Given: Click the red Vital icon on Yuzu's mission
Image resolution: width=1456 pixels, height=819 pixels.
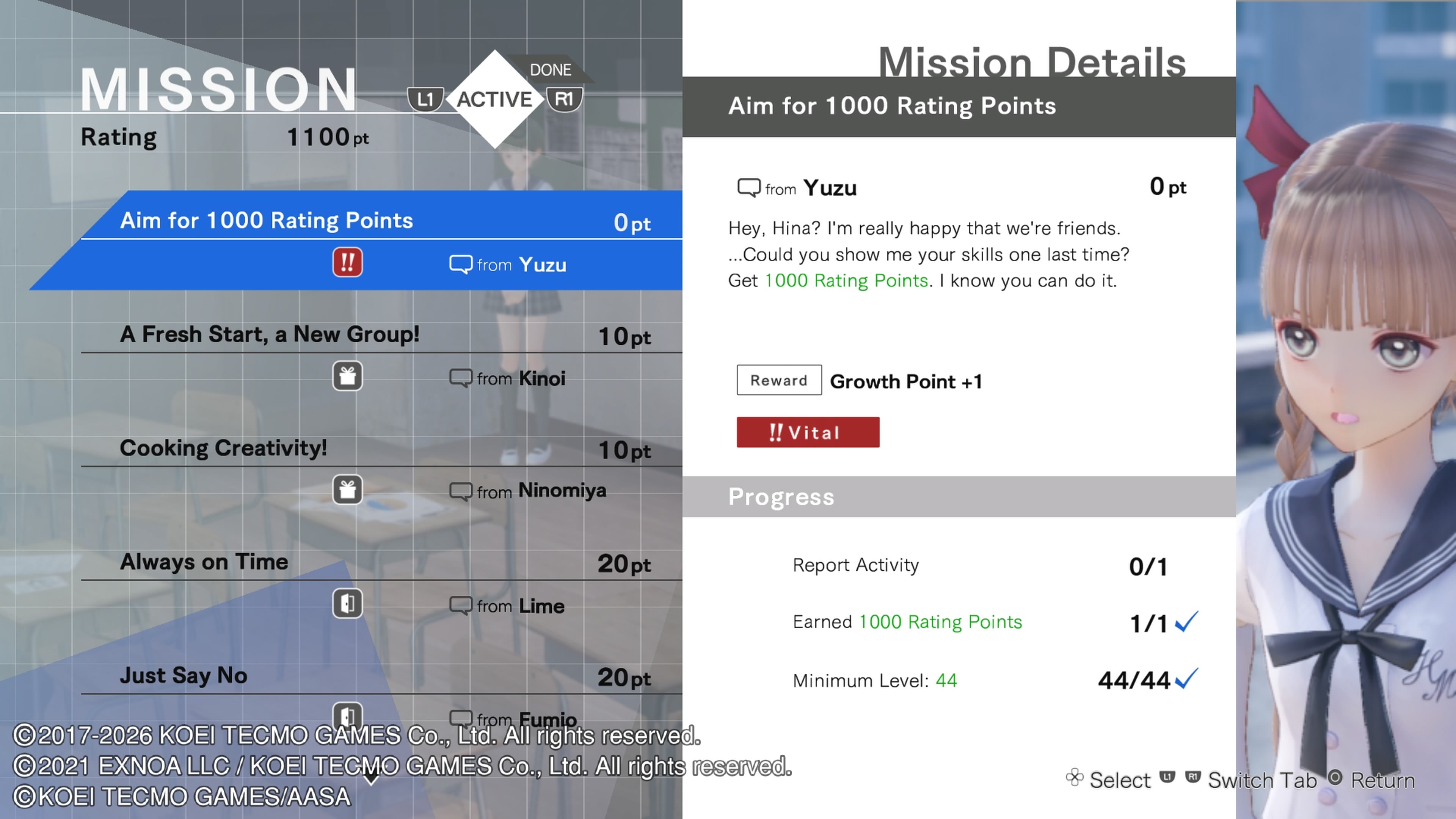Looking at the screenshot, I should (x=347, y=262).
